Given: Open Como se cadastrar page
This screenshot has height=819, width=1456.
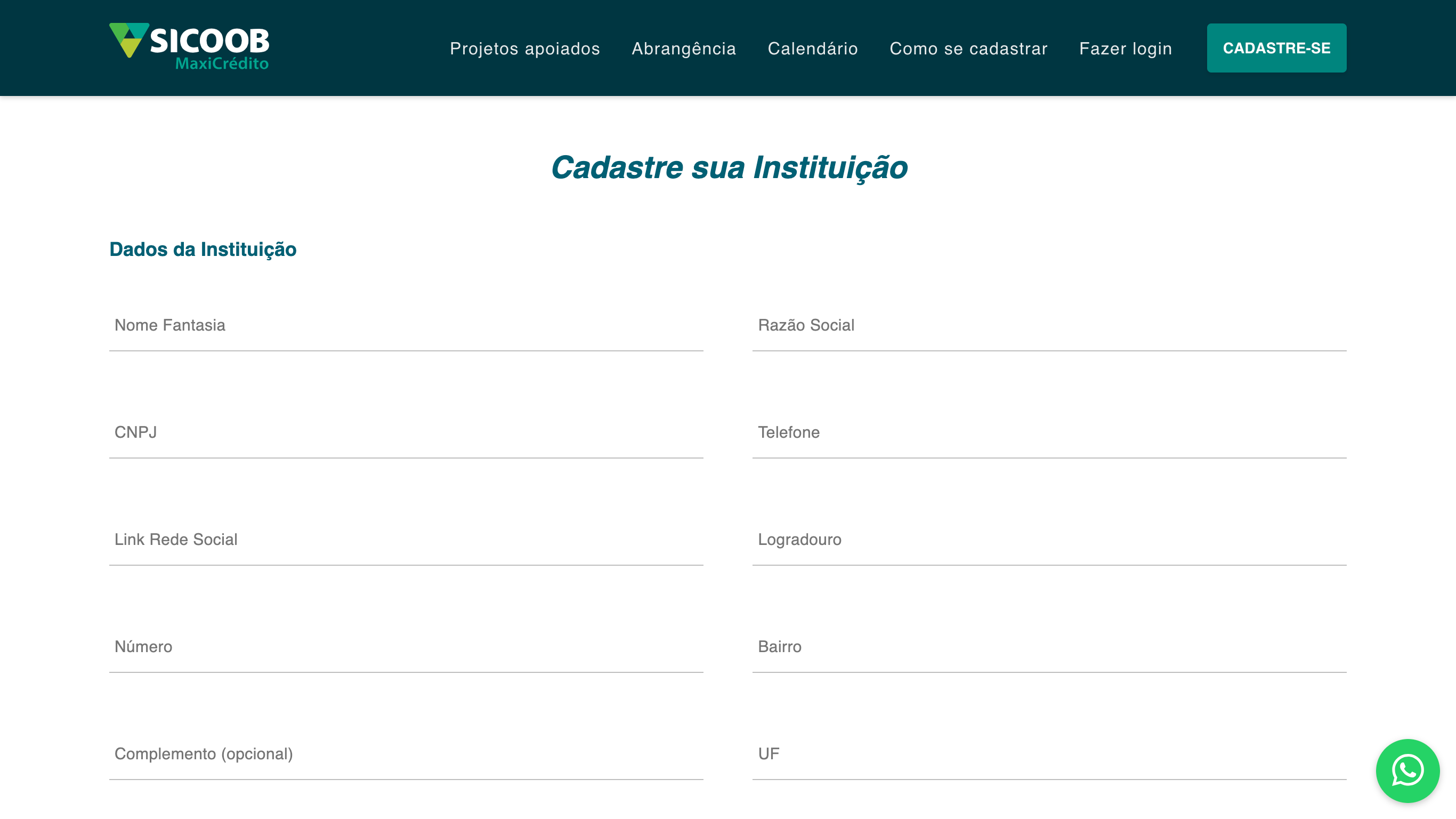Looking at the screenshot, I should 968,49.
